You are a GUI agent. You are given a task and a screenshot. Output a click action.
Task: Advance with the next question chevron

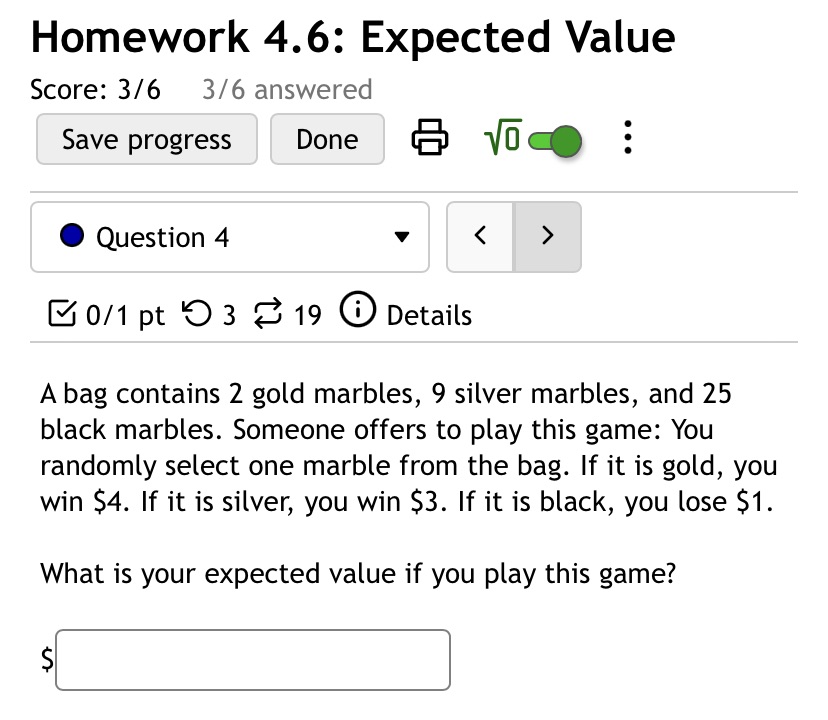(547, 235)
